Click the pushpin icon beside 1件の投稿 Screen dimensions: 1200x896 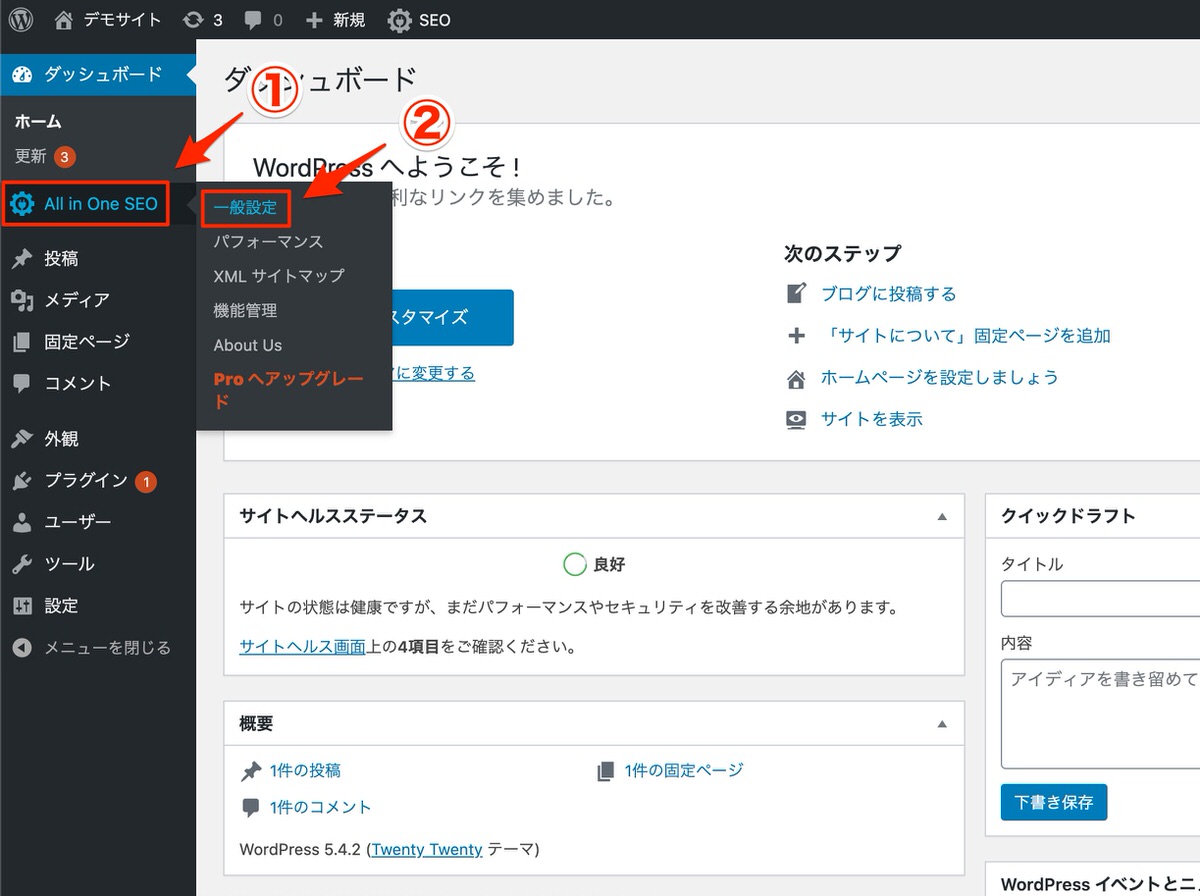pos(251,772)
